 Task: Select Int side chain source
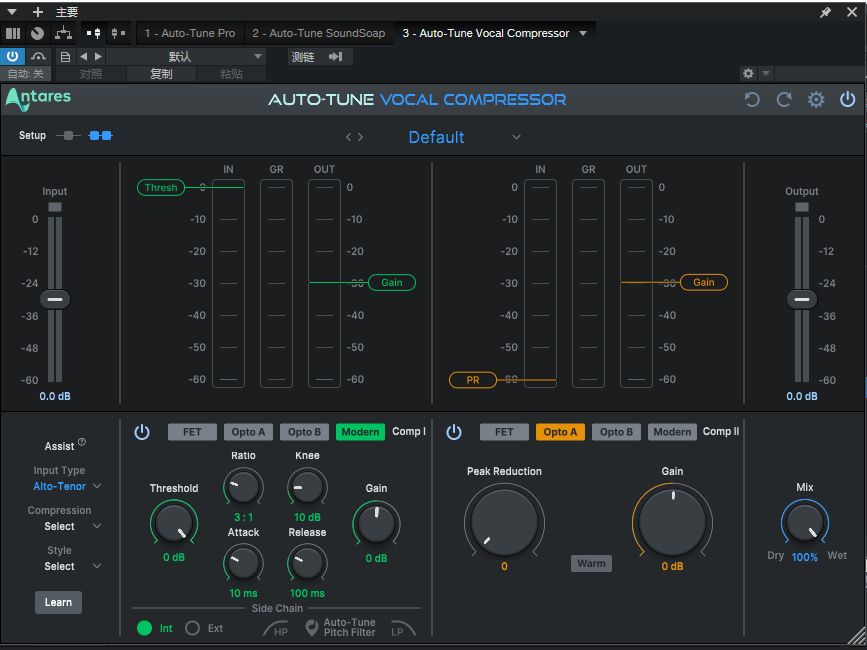pos(145,628)
